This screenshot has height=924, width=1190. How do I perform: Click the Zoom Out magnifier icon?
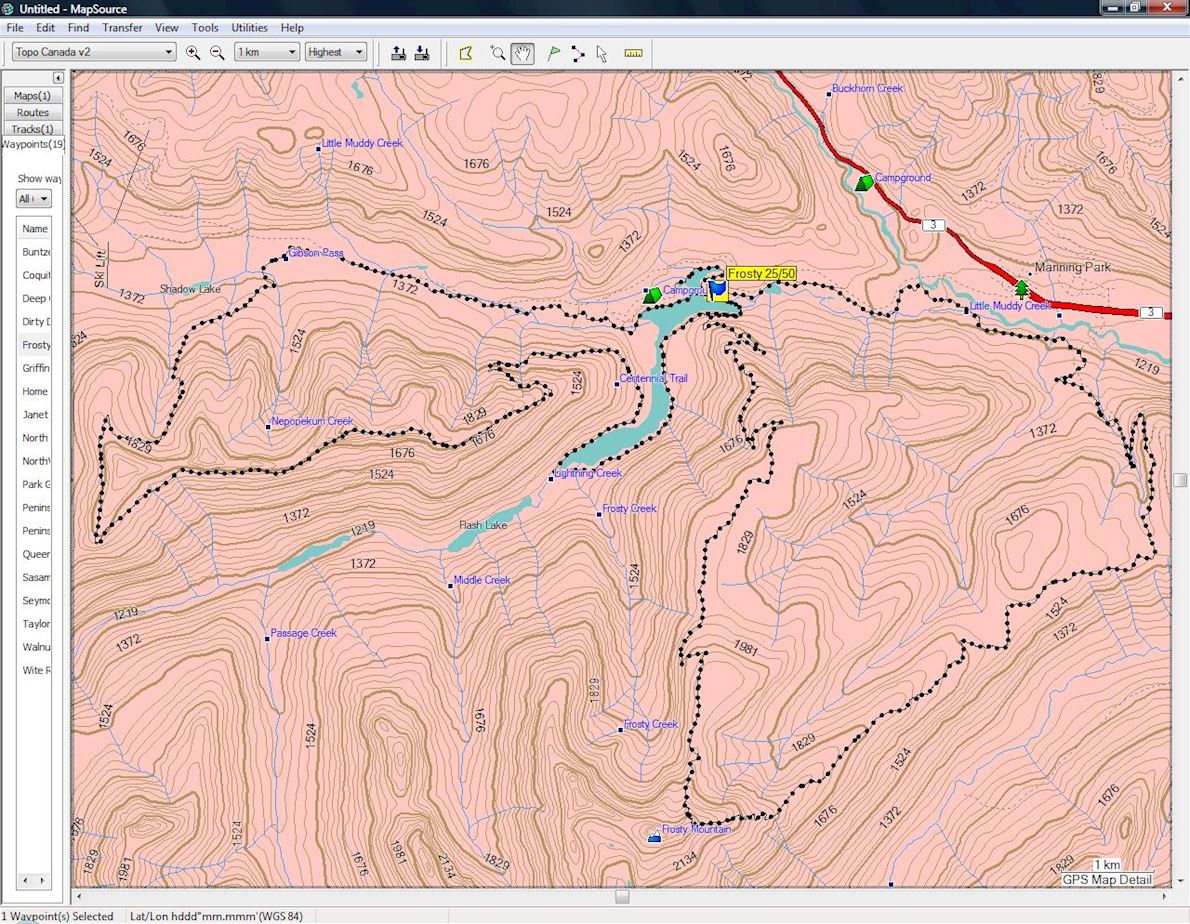click(x=217, y=52)
